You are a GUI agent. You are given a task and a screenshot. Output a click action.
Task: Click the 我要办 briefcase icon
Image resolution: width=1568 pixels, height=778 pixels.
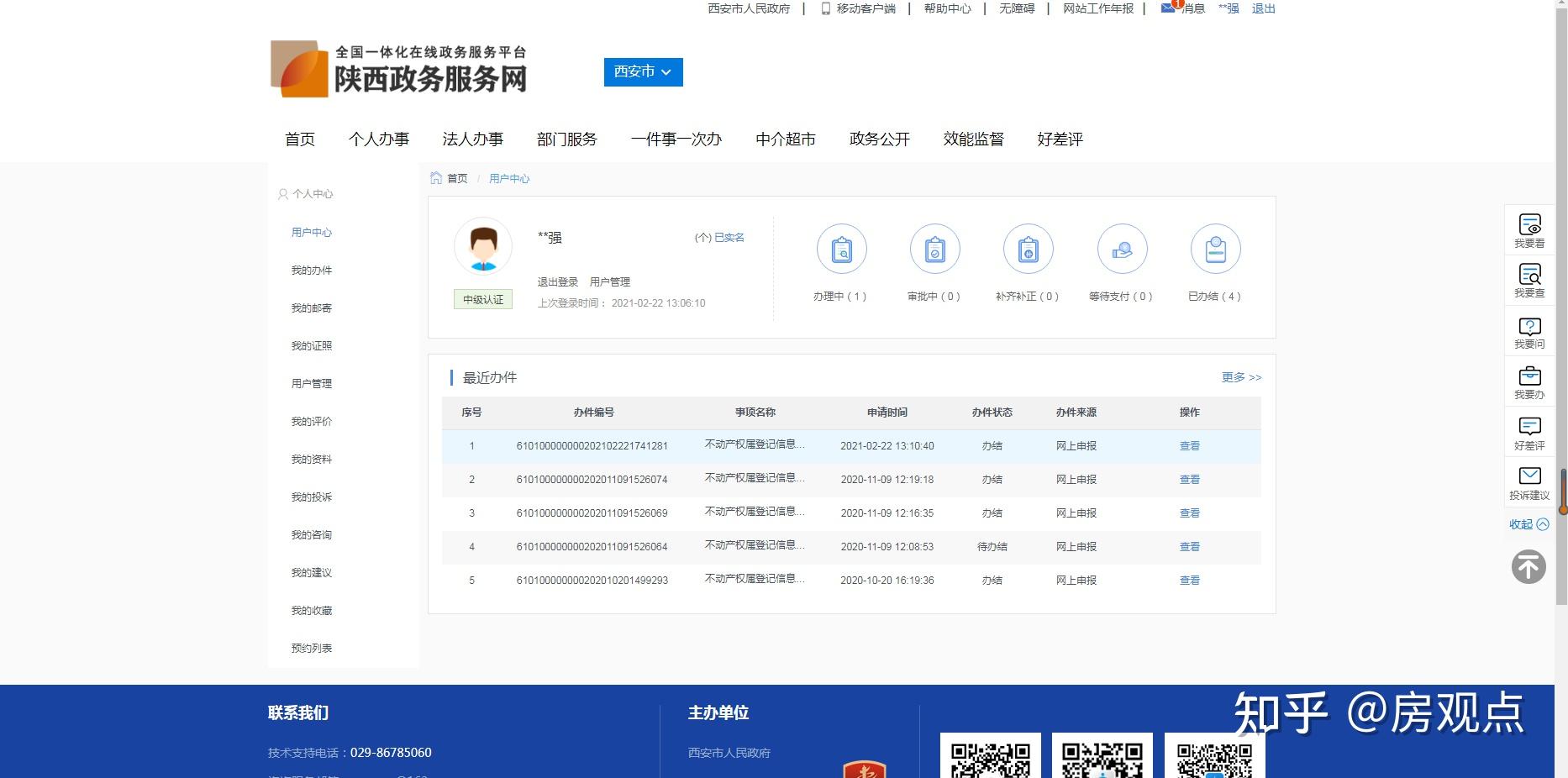(1529, 376)
